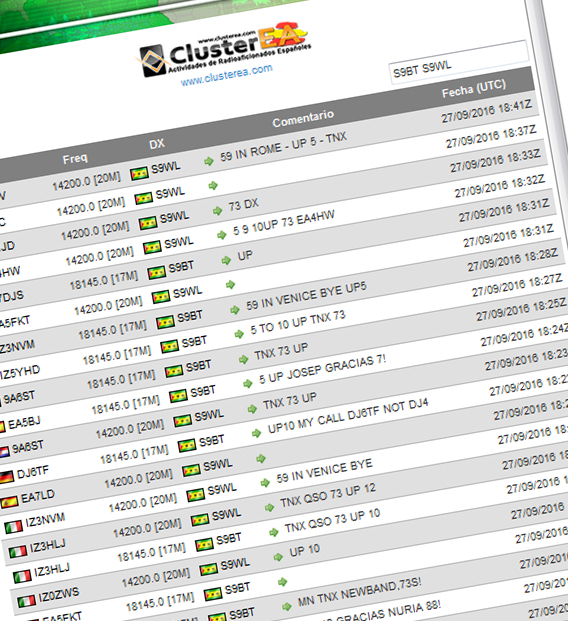Click the DX callsign S9WL in the 59 IN ROME row
The width and height of the screenshot is (568, 621).
[x=166, y=168]
